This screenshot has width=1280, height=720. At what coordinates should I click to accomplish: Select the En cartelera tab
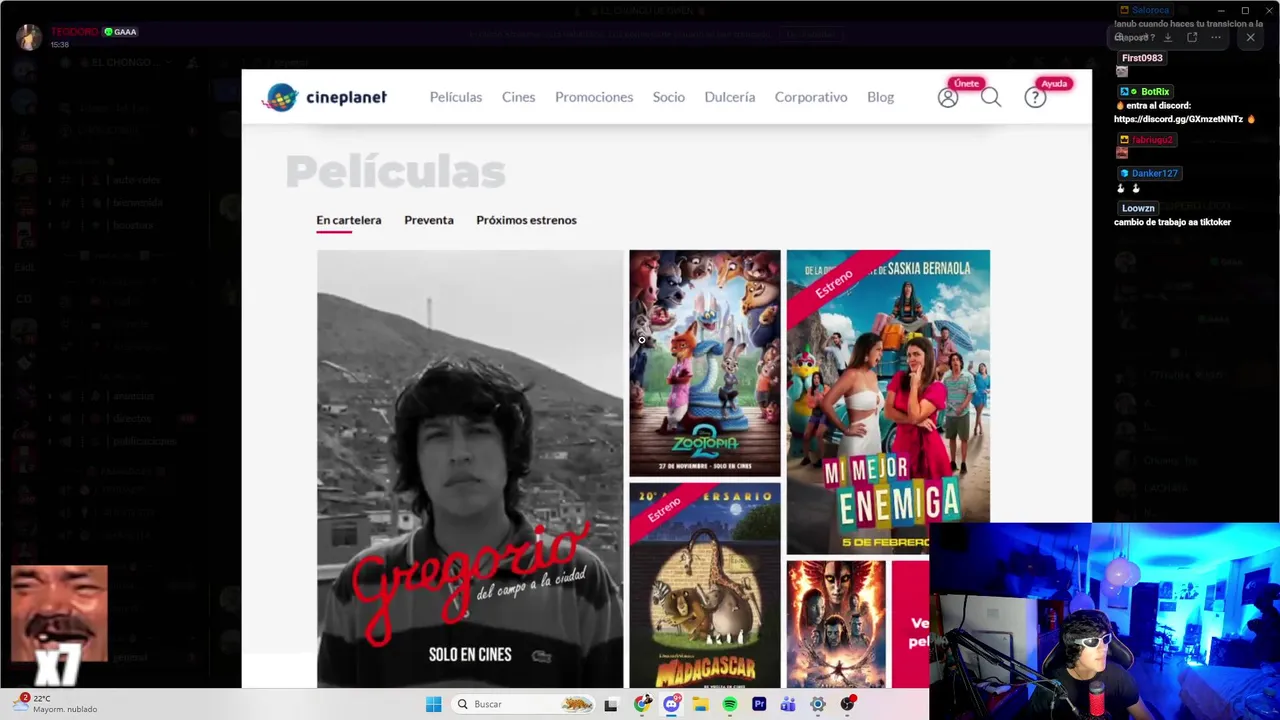click(348, 220)
